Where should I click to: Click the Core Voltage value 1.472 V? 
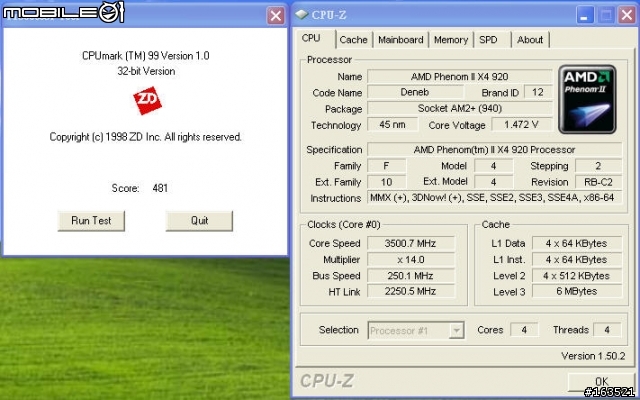[522, 124]
